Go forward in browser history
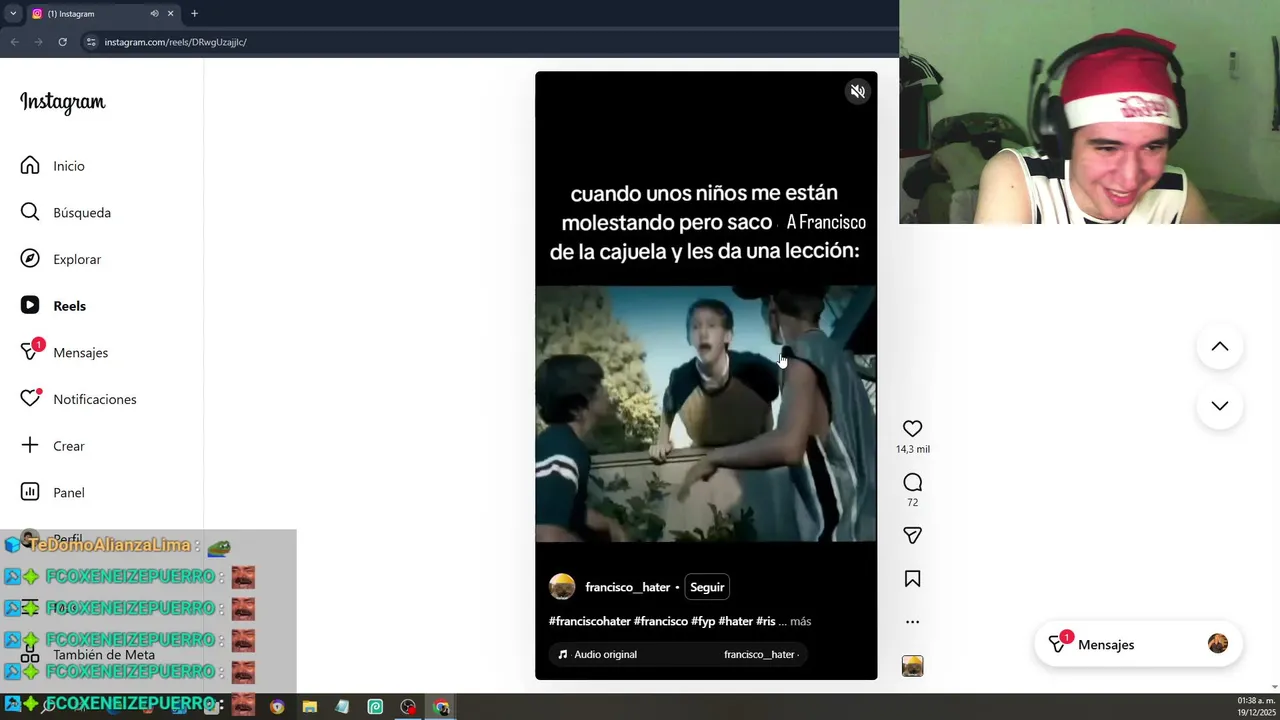This screenshot has width=1280, height=720. pos(38,42)
